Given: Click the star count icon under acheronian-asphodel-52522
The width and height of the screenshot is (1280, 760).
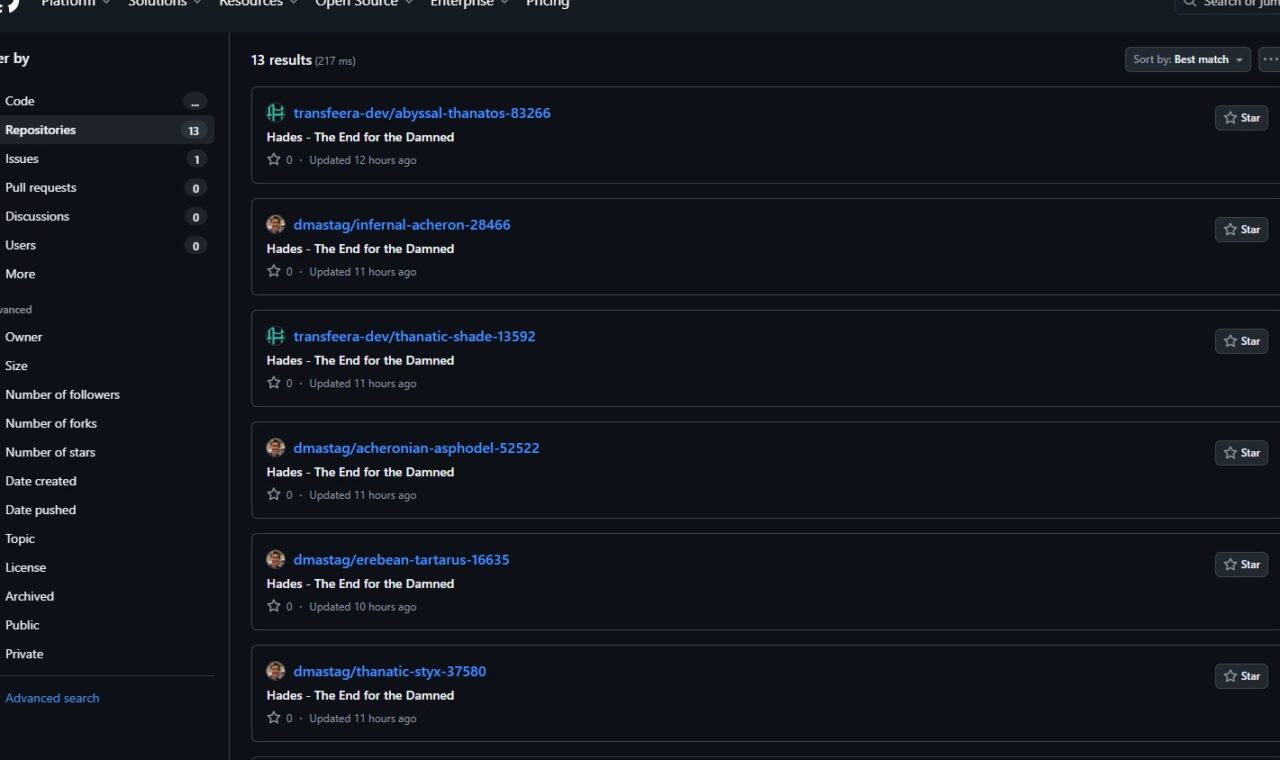Looking at the screenshot, I should (274, 495).
